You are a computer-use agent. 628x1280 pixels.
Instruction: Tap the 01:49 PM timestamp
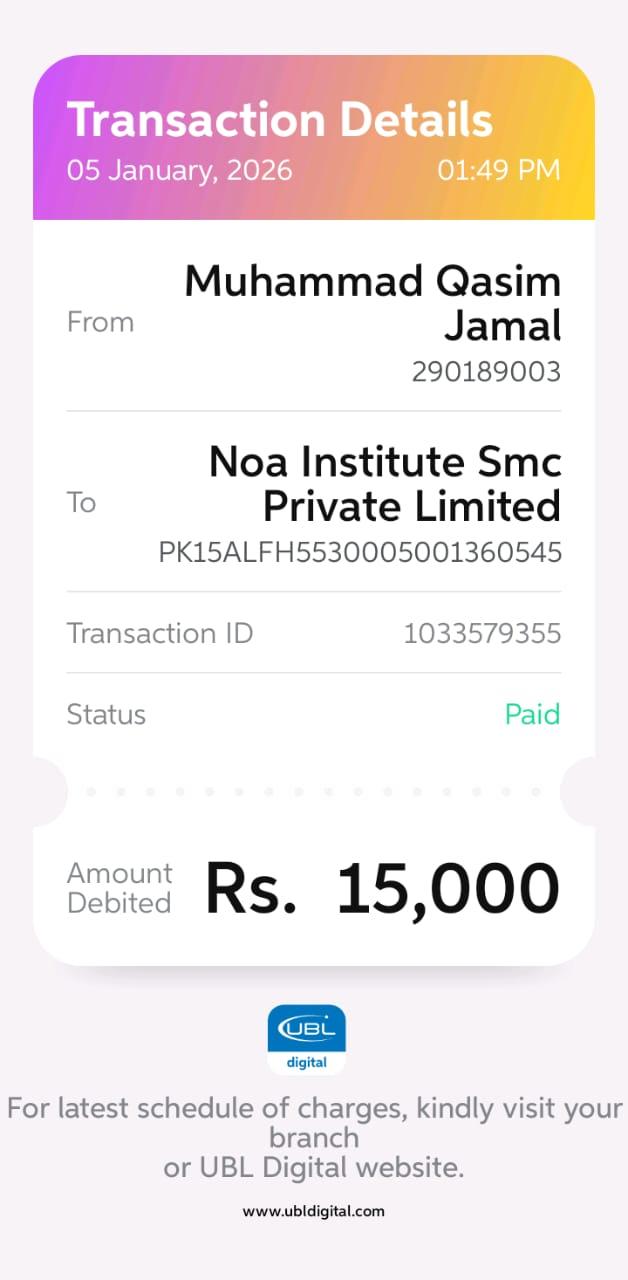499,170
